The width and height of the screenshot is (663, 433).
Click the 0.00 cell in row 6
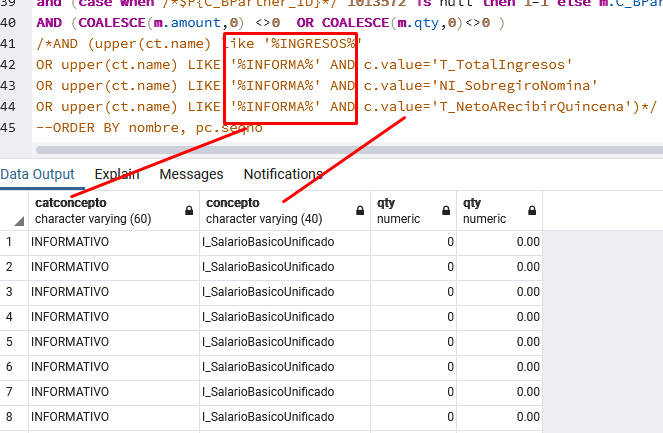[499, 366]
